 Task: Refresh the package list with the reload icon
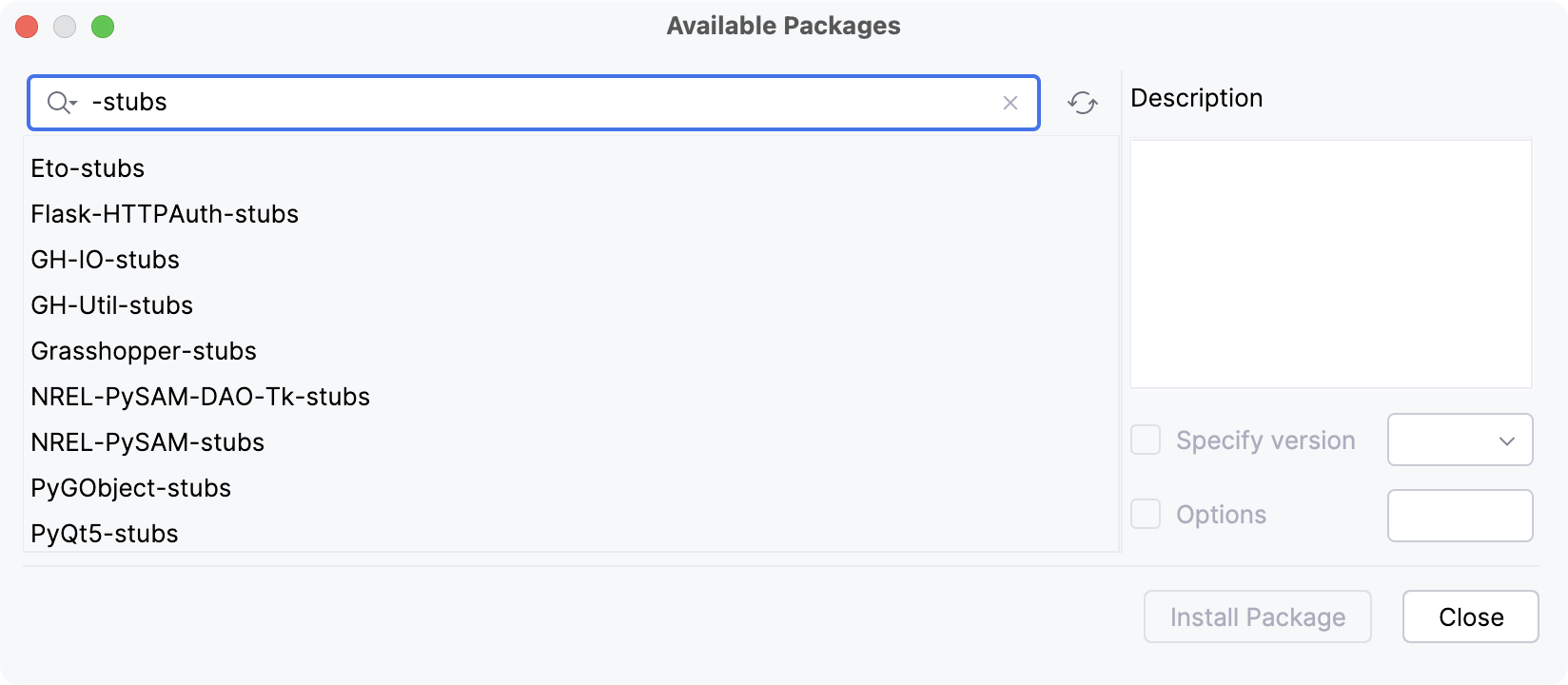tap(1084, 102)
